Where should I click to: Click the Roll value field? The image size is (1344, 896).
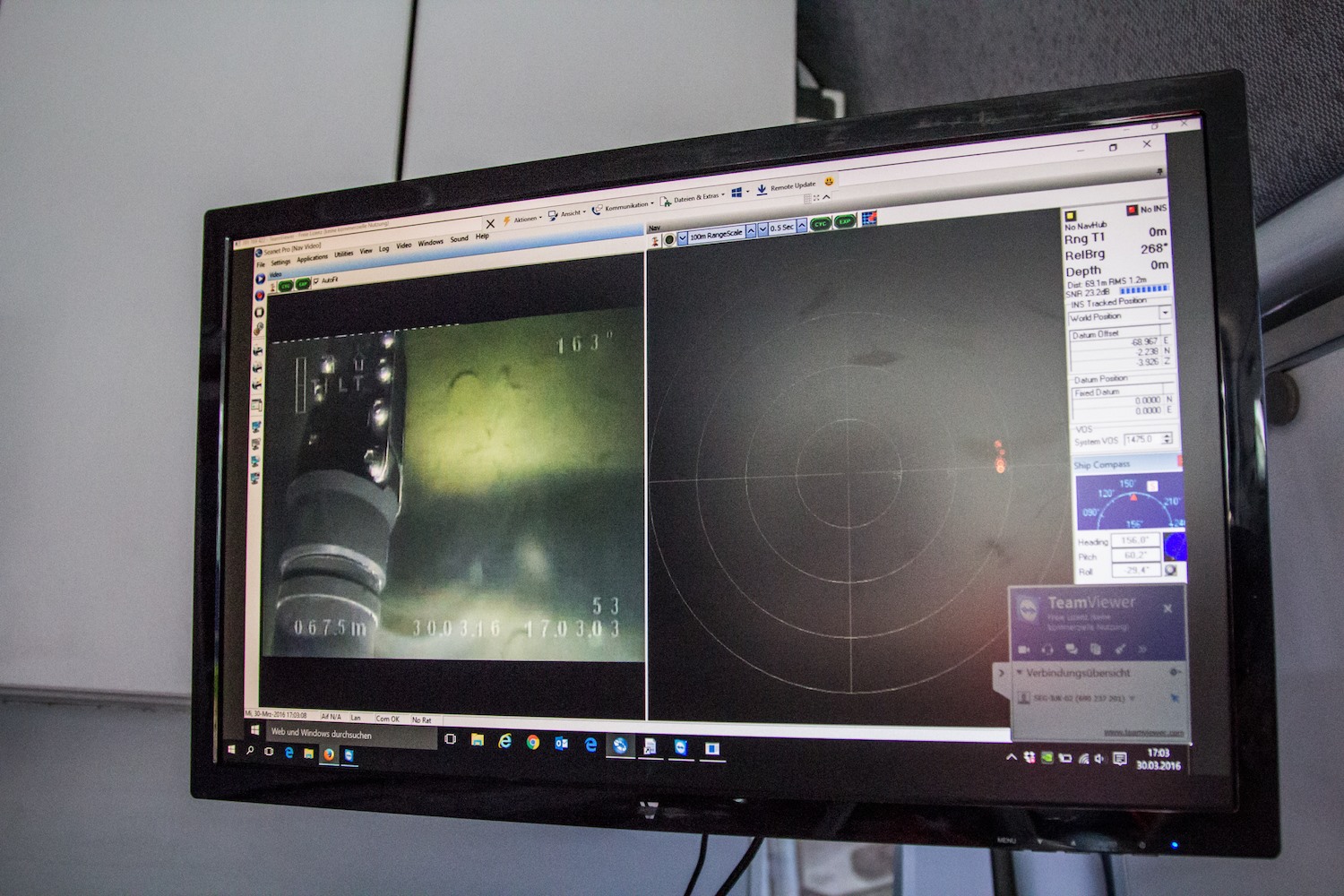tap(1136, 571)
